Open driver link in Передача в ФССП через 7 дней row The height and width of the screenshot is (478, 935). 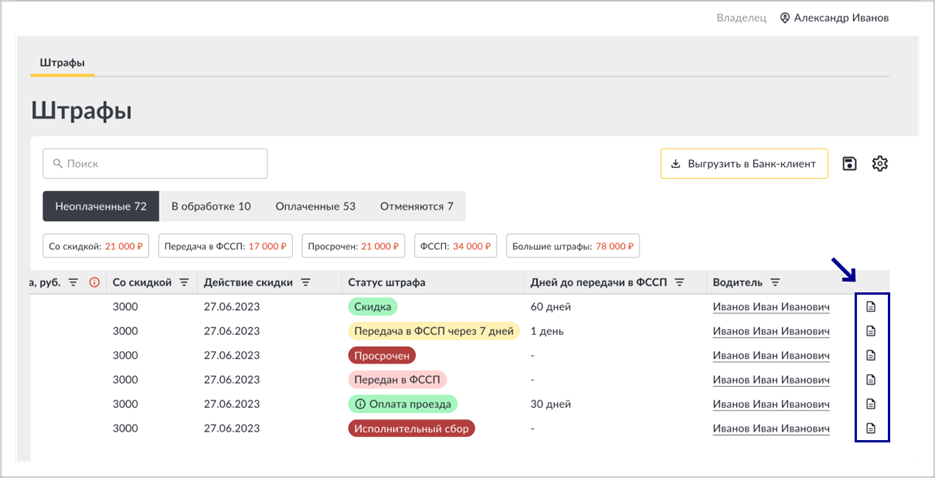click(771, 331)
